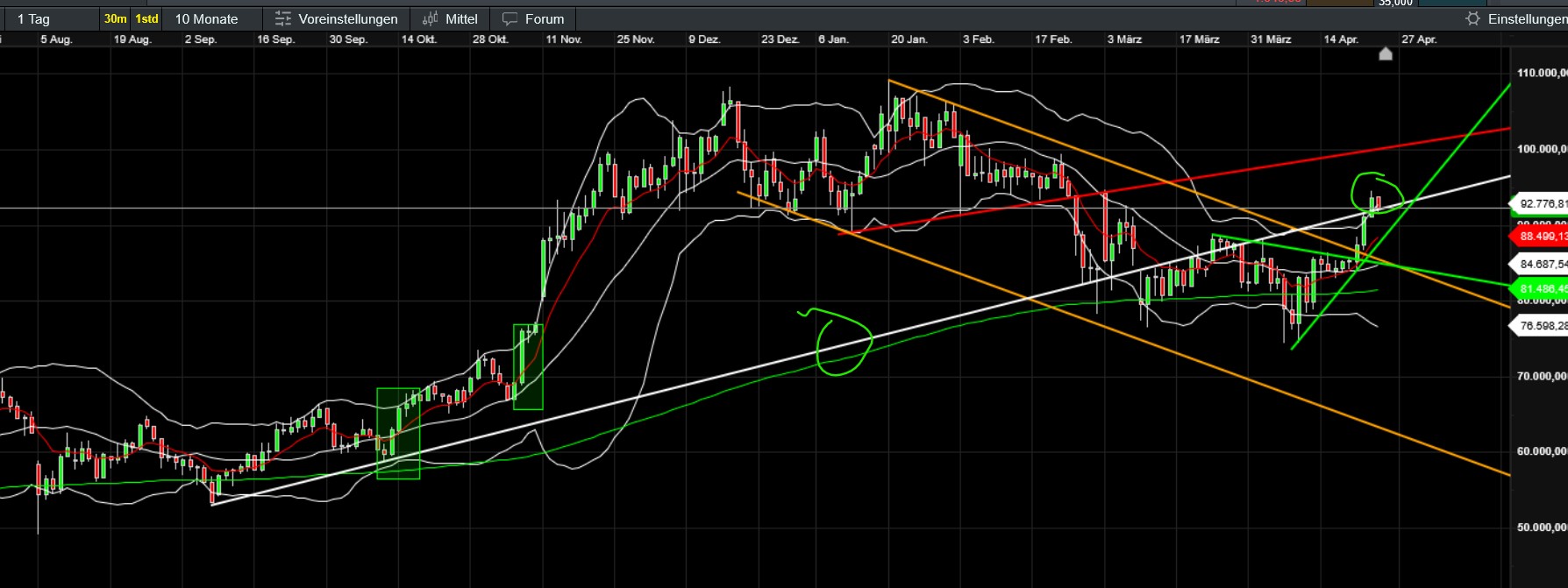This screenshot has height=588, width=1568.
Task: Click the '27 Apr.' date label
Action: pos(1419,39)
